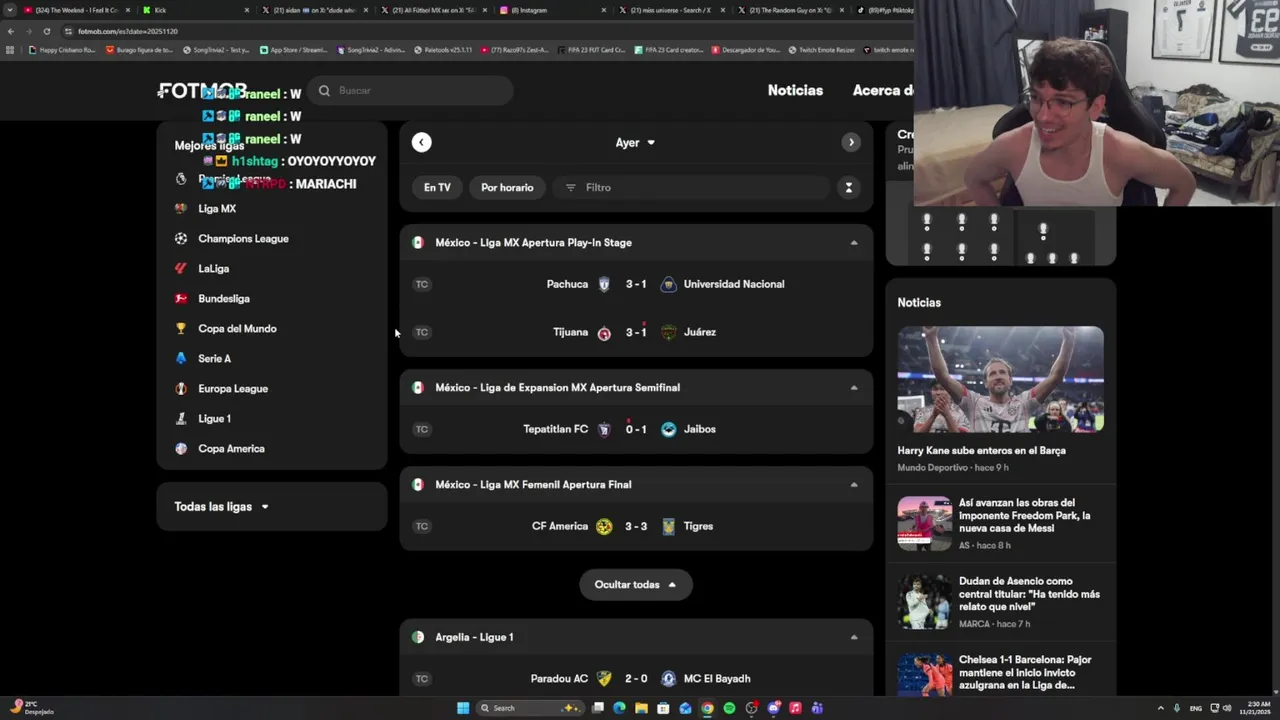This screenshot has height=720, width=1280.
Task: Click the Champions League ball icon in sidebar
Action: point(181,239)
